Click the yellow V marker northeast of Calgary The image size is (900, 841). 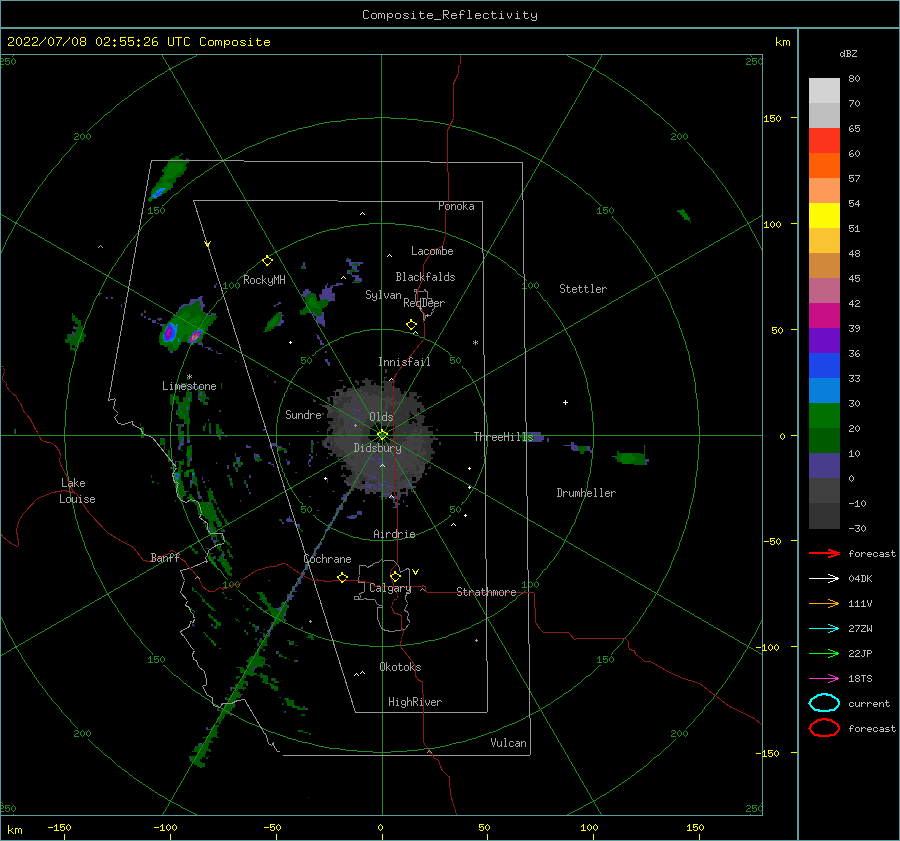[x=416, y=572]
